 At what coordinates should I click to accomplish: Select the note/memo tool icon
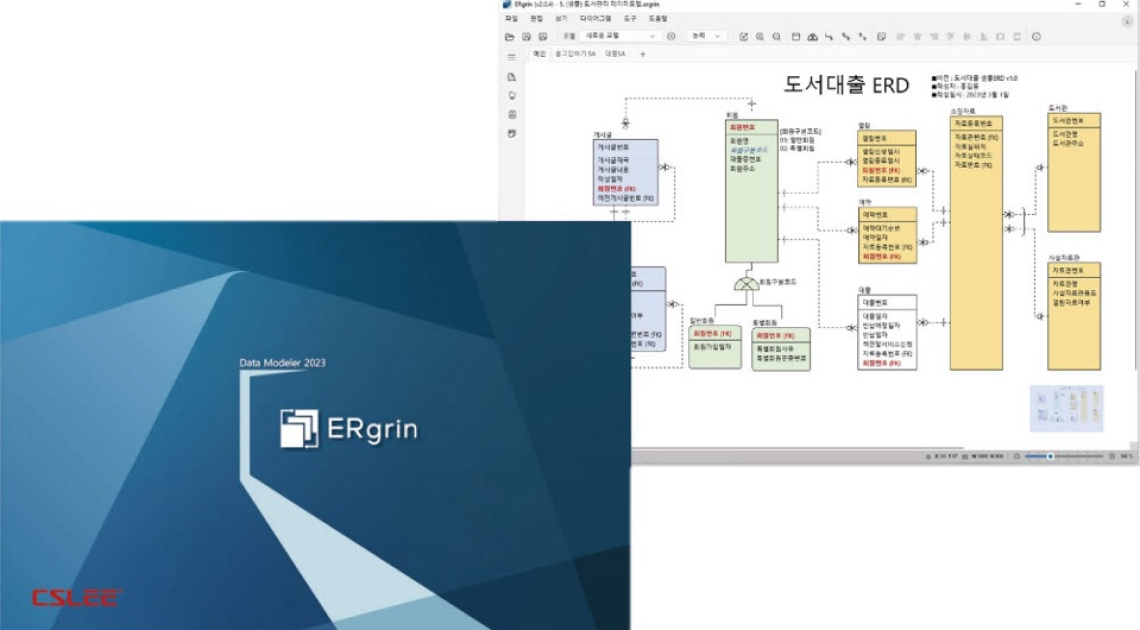pyautogui.click(x=881, y=36)
